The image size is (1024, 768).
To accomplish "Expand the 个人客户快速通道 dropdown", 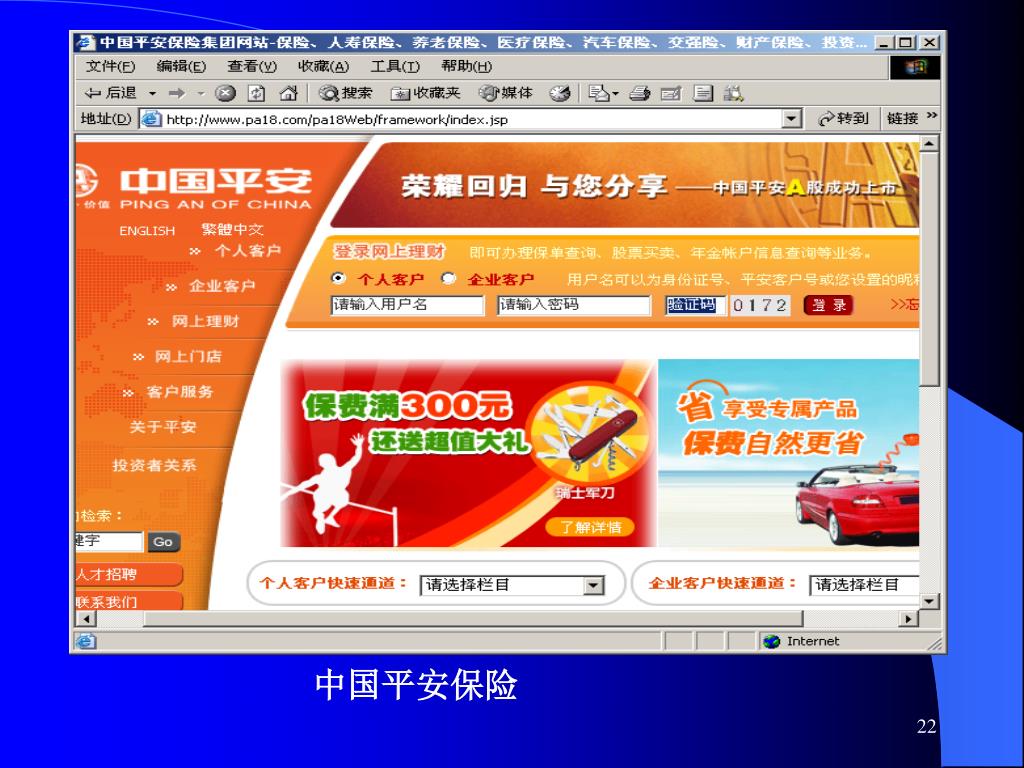I will [593, 585].
